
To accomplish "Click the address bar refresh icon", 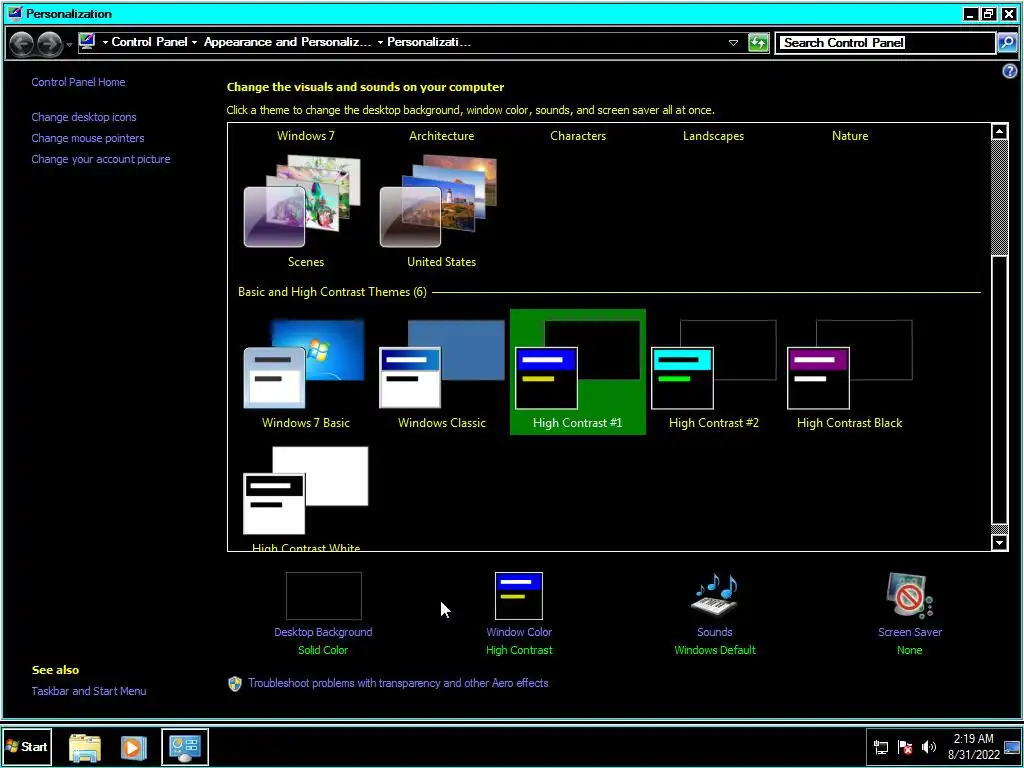I will [x=758, y=43].
